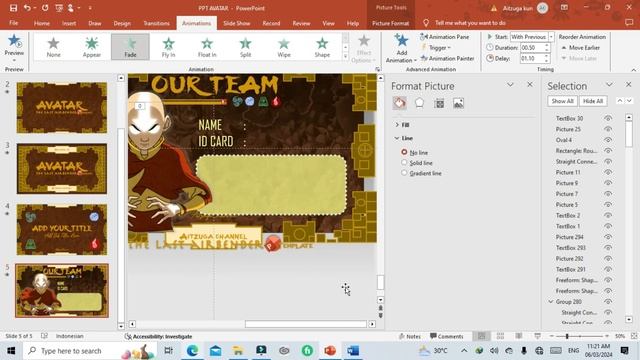
Task: Open the Start timing dropdown
Action: [551, 37]
